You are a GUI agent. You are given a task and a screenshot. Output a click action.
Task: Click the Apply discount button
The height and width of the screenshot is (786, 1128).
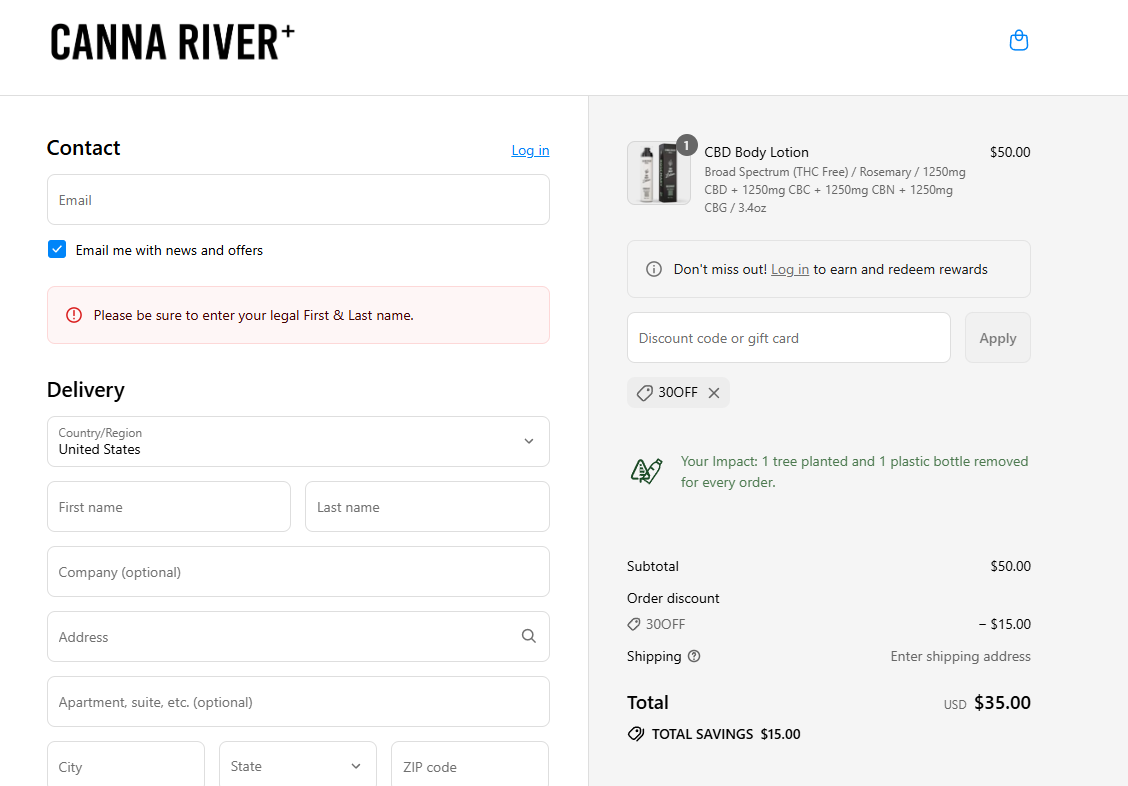click(997, 338)
